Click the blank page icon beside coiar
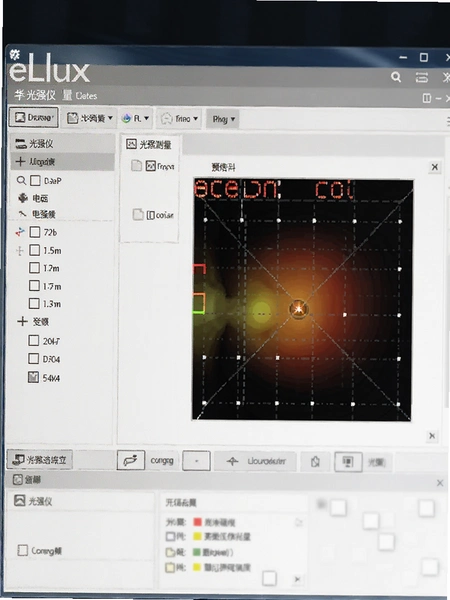 [x=138, y=214]
